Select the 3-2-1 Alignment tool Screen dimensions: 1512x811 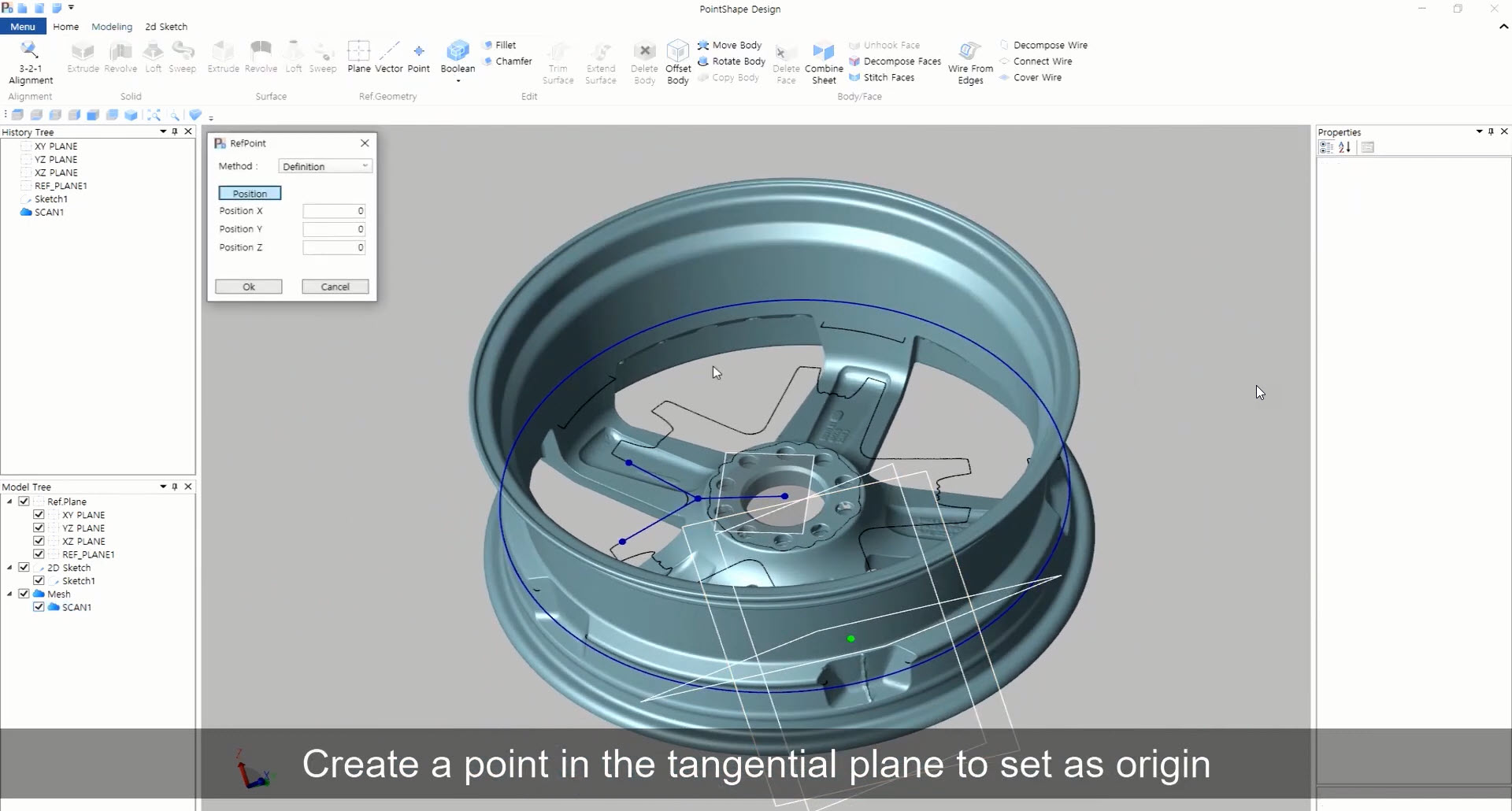30,59
